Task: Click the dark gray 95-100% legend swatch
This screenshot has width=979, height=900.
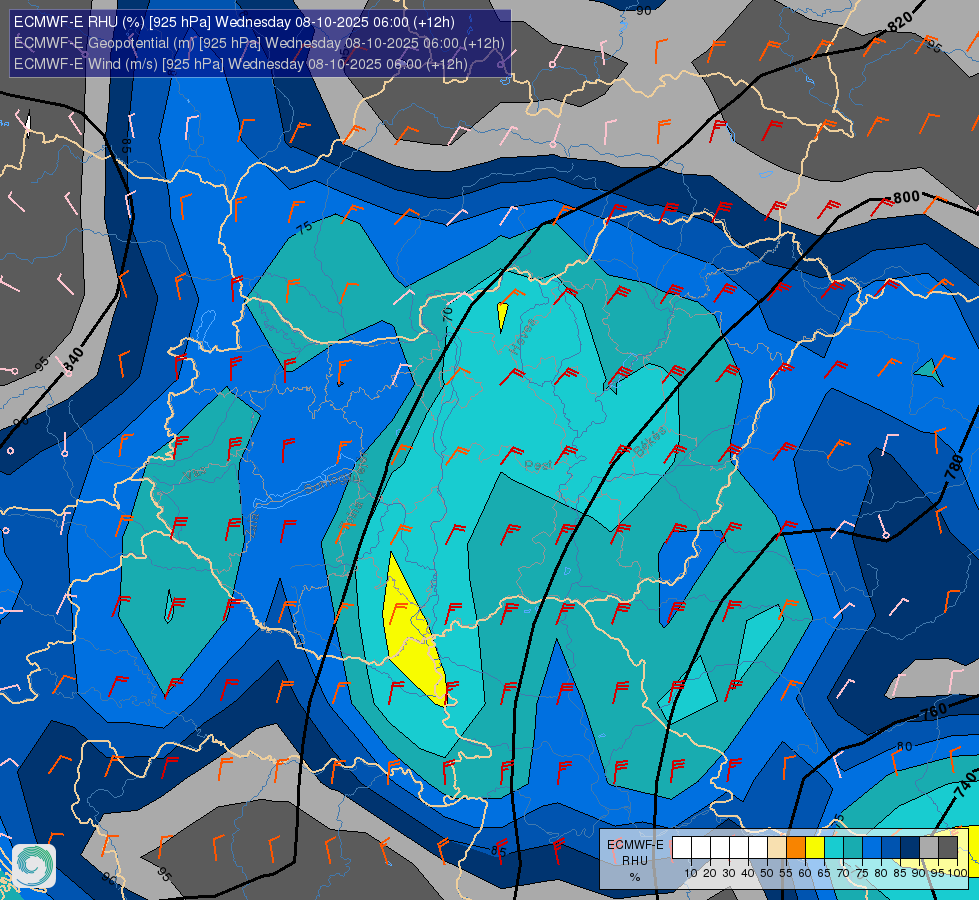Action: click(948, 848)
